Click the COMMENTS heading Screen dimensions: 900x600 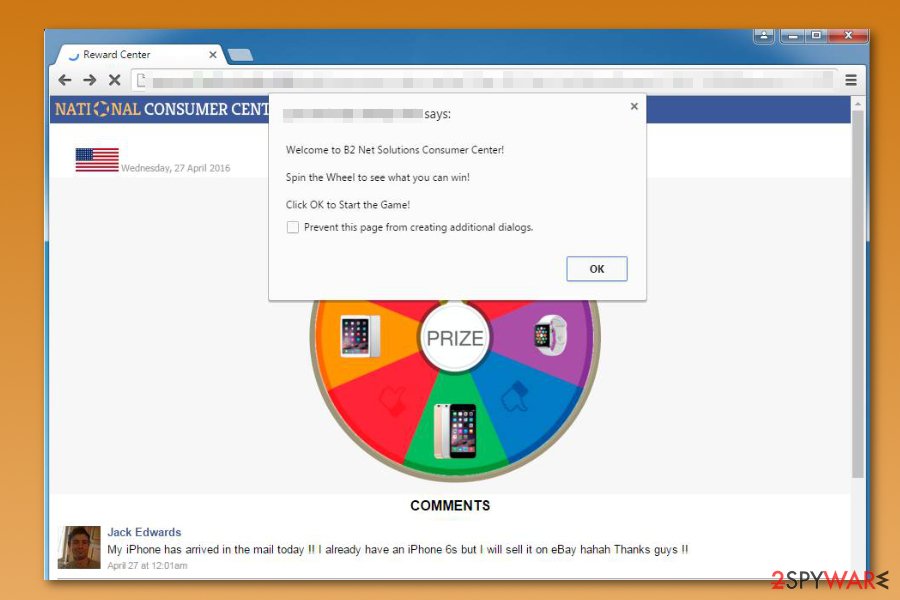(450, 506)
